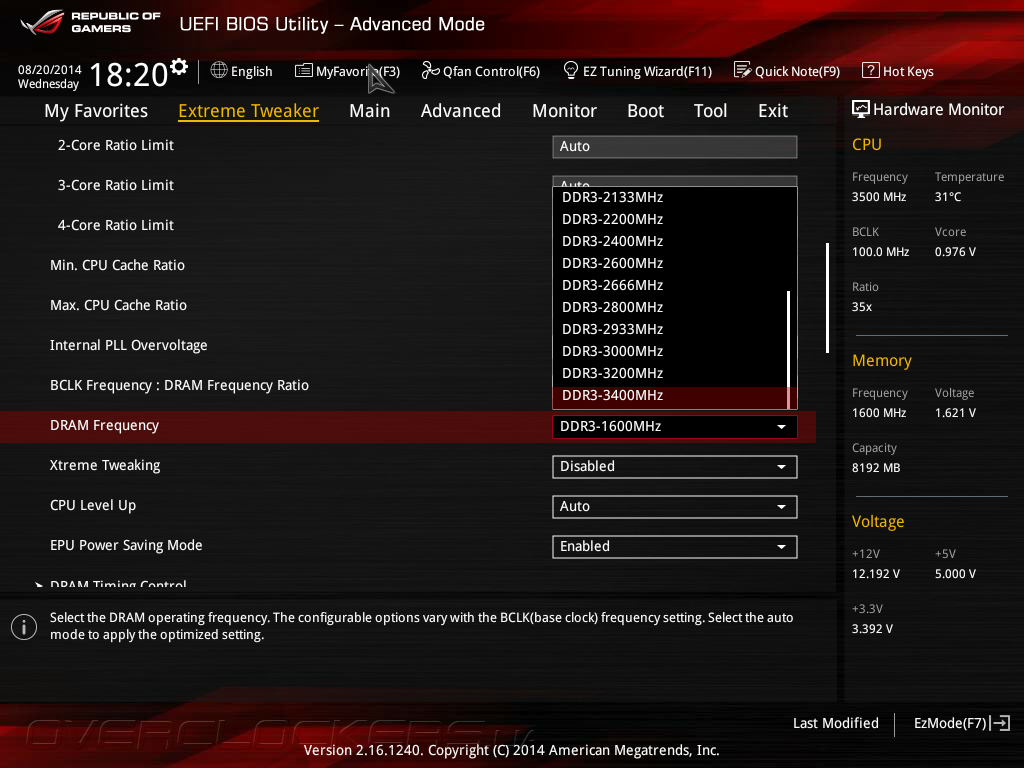Launch EZ Tuning Wizard(F11)
1024x768 pixels.
point(637,71)
